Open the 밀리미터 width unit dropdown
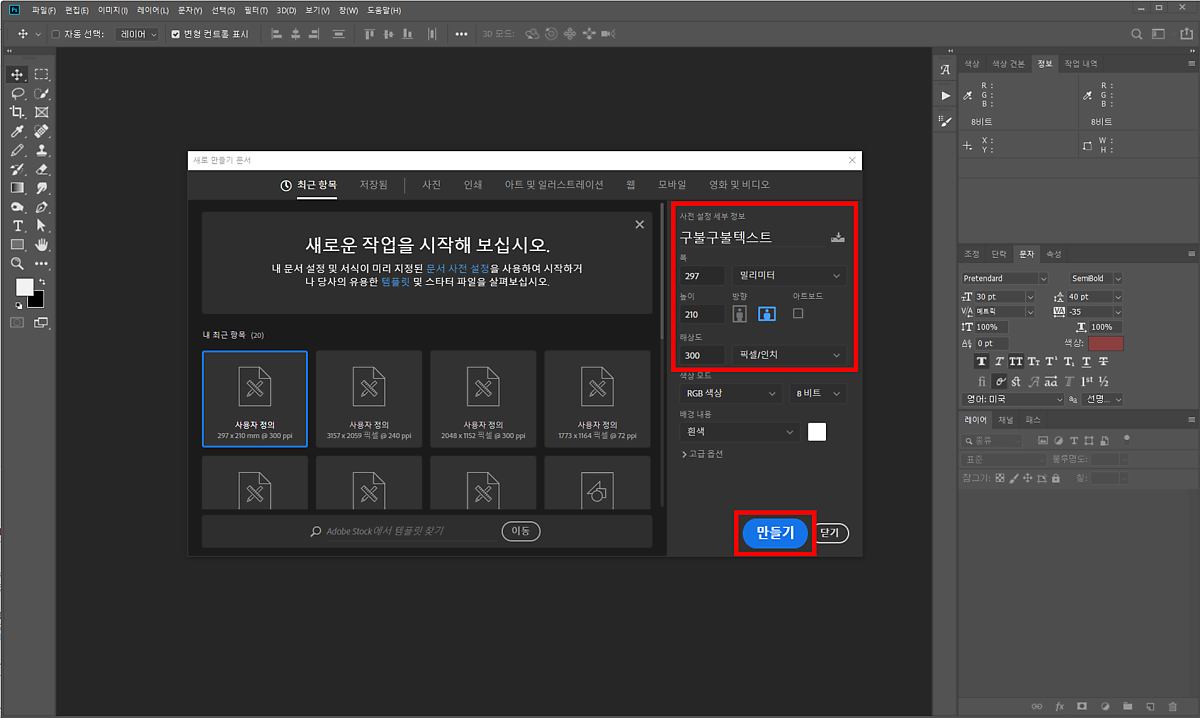1200x718 pixels. pos(789,275)
